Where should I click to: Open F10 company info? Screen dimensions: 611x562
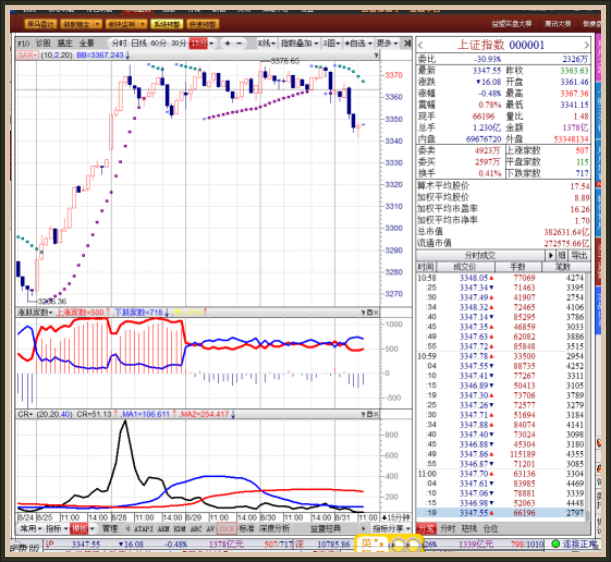(23, 43)
